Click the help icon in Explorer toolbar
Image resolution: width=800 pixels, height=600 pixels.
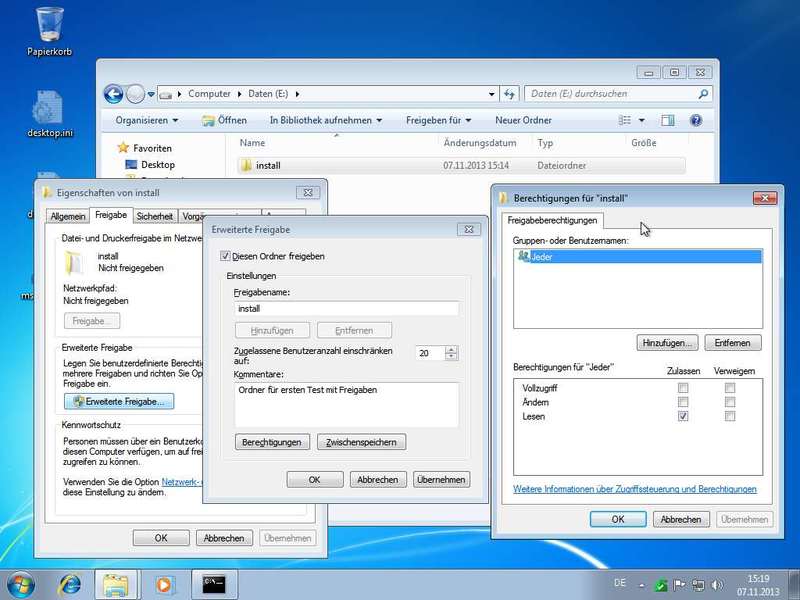coord(696,120)
